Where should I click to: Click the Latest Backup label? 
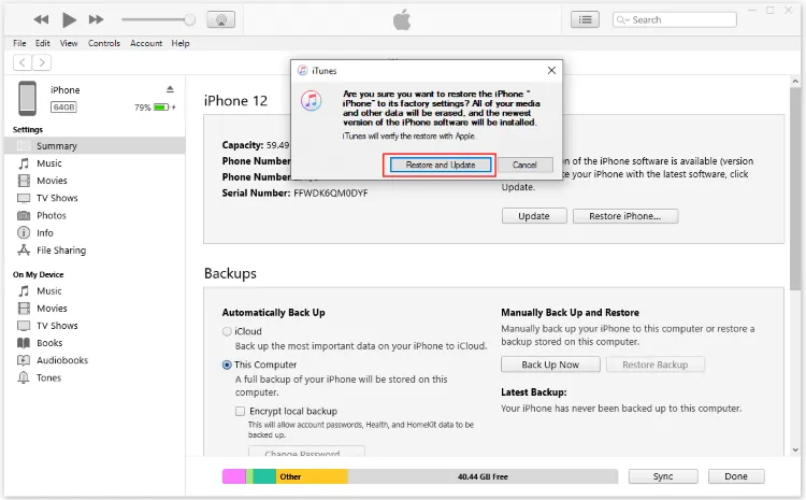coord(534,393)
